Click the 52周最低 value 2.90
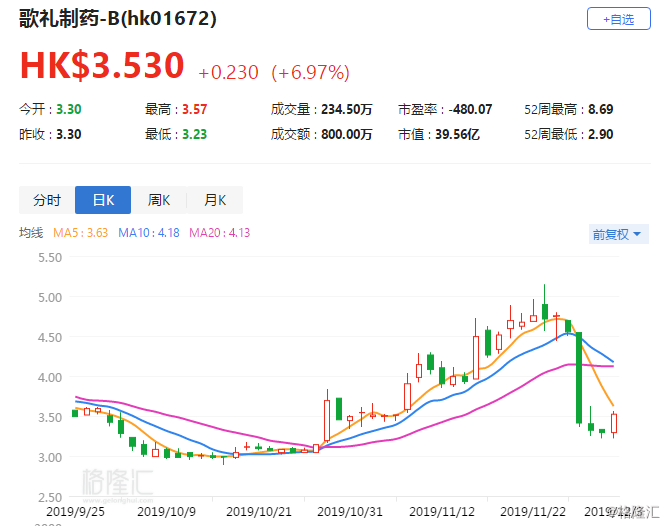This screenshot has width=667, height=526. pos(601,134)
